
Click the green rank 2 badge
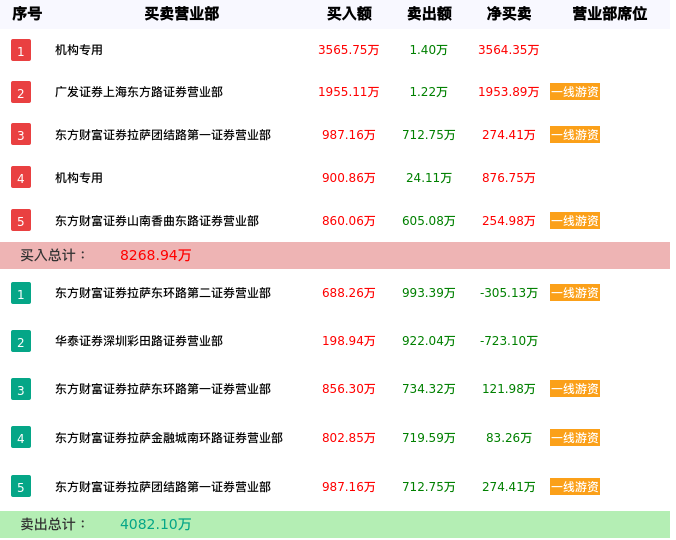click(x=21, y=341)
